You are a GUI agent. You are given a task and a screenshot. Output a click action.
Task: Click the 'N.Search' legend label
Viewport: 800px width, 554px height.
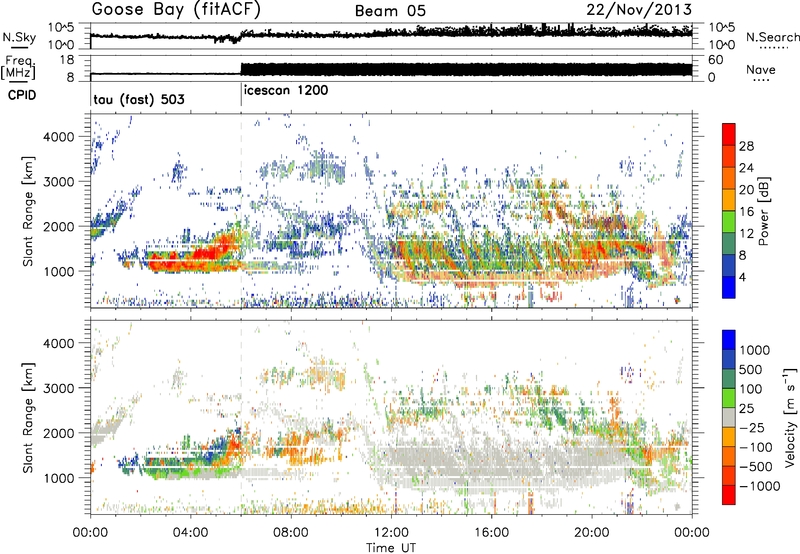772,37
